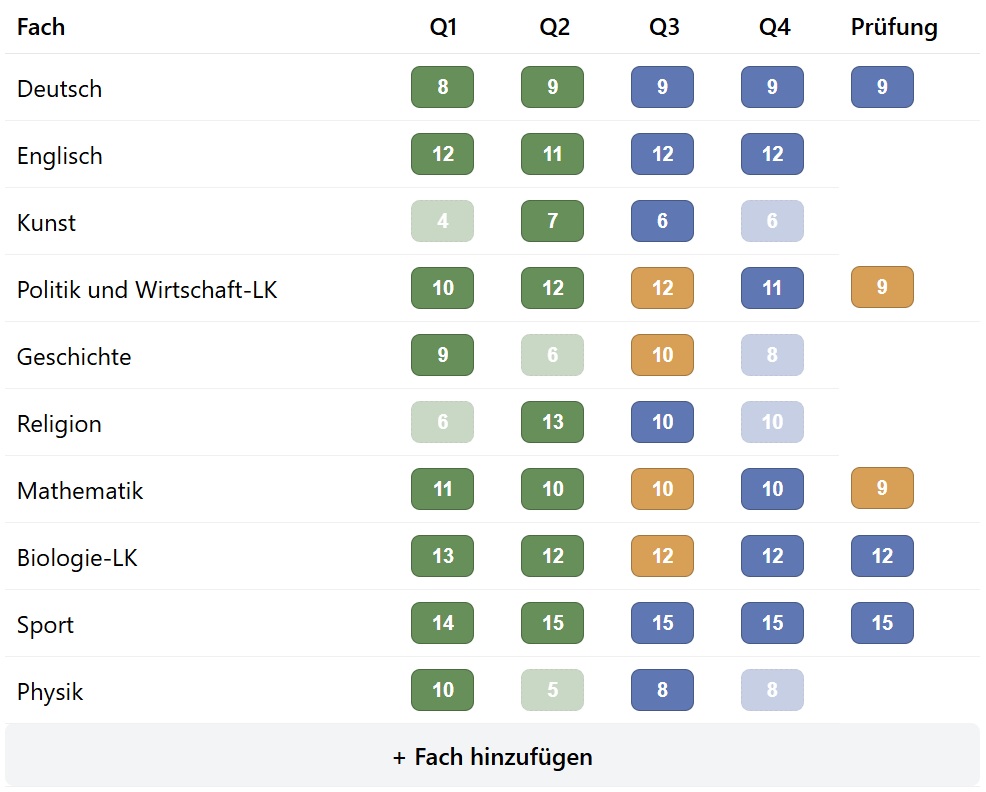Click the orange Politik und Wirtschaft-LK Q3 grade
This screenshot has width=986, height=792.
click(x=662, y=288)
